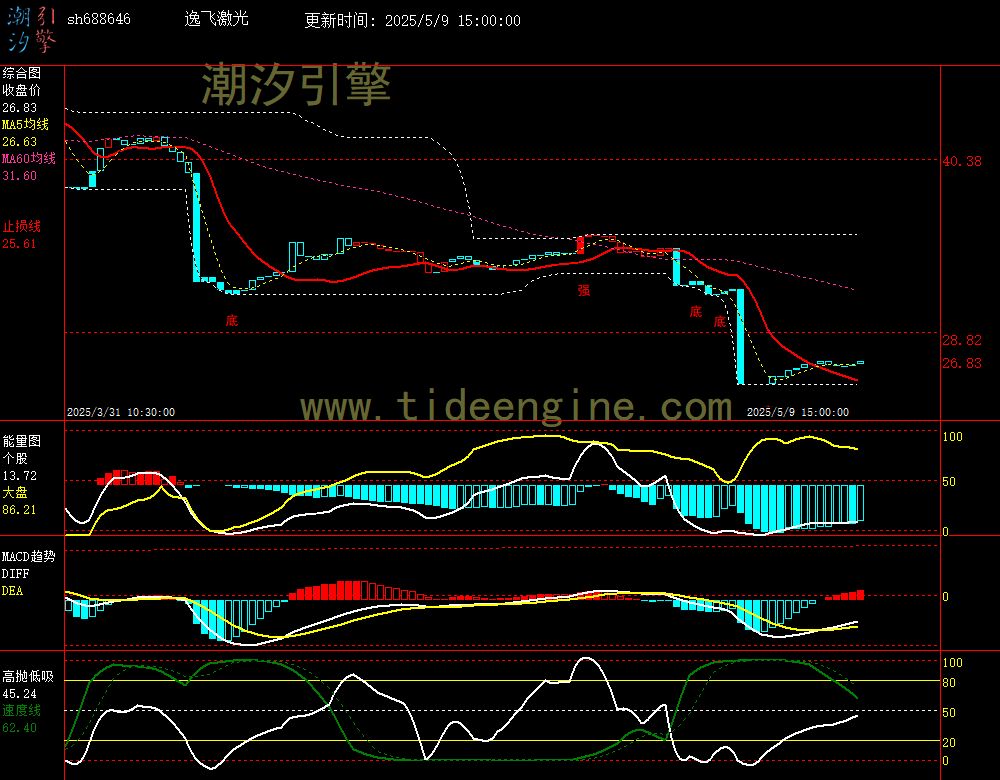Click the update time 2025/5/9 15:00:00 in header
Image resolution: width=1000 pixels, height=780 pixels.
coord(453,20)
